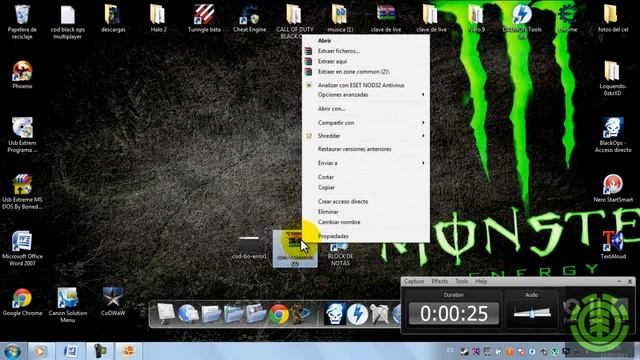Select the 'fotos del cel' folder
The height and width of the screenshot is (360, 640).
click(612, 18)
